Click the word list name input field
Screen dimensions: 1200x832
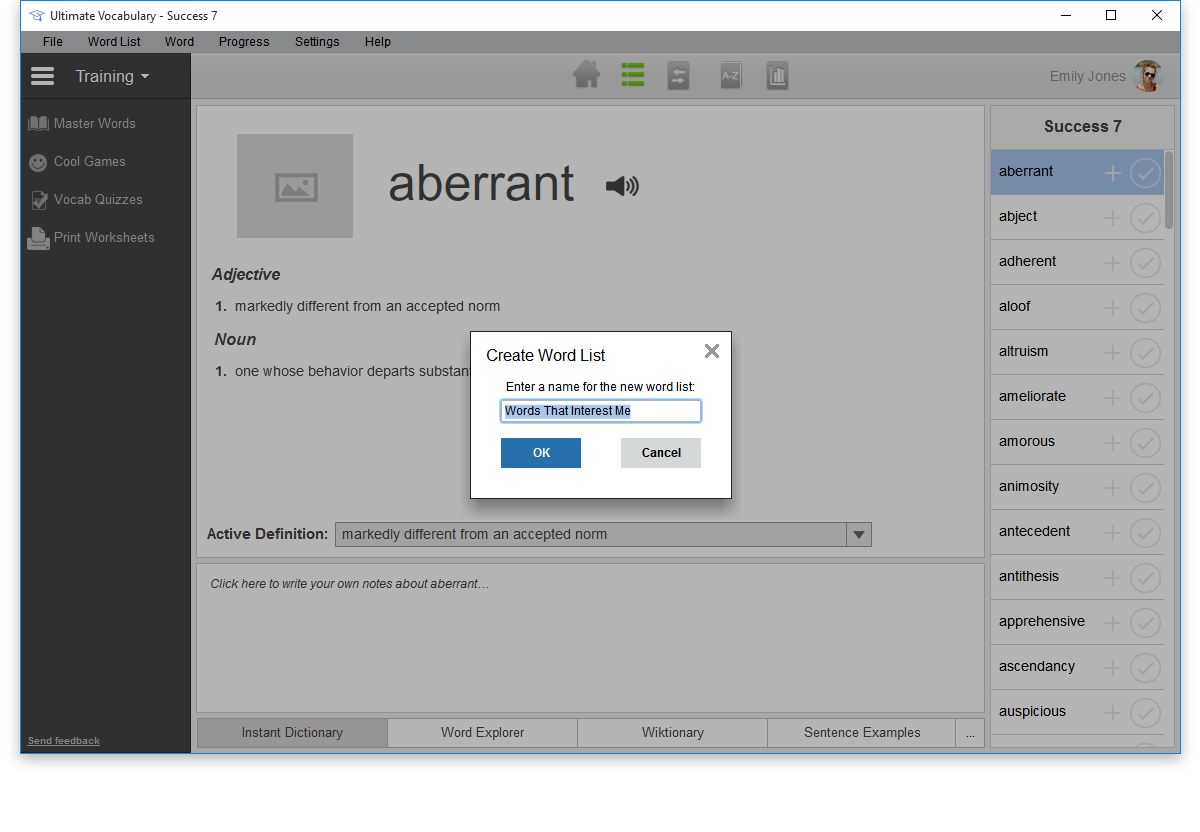pyautogui.click(x=600, y=411)
